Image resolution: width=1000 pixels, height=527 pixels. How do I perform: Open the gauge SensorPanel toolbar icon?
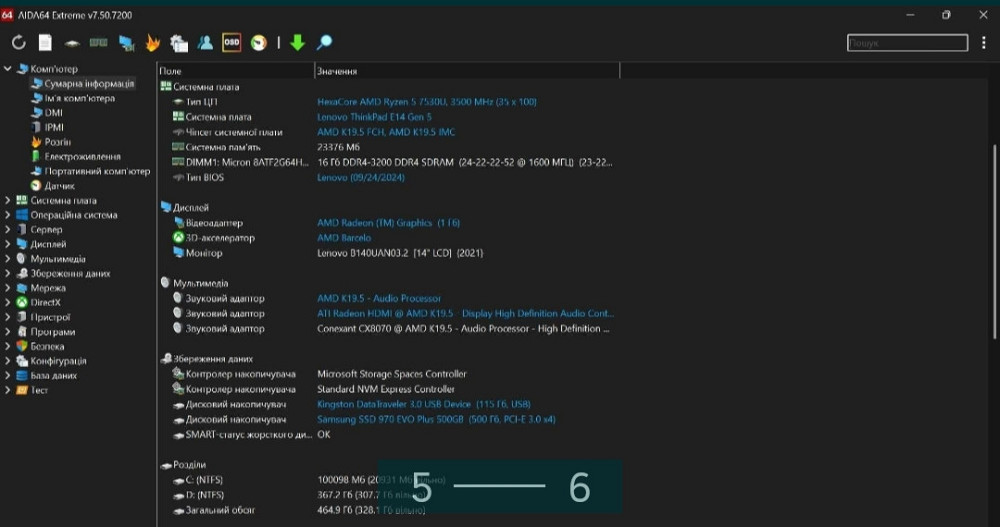[x=258, y=43]
